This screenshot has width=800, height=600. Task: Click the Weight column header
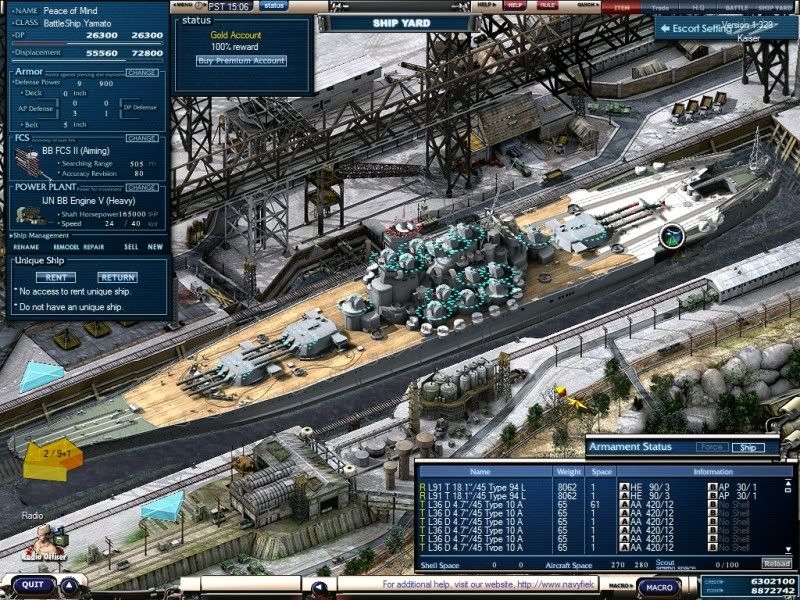pyautogui.click(x=569, y=471)
